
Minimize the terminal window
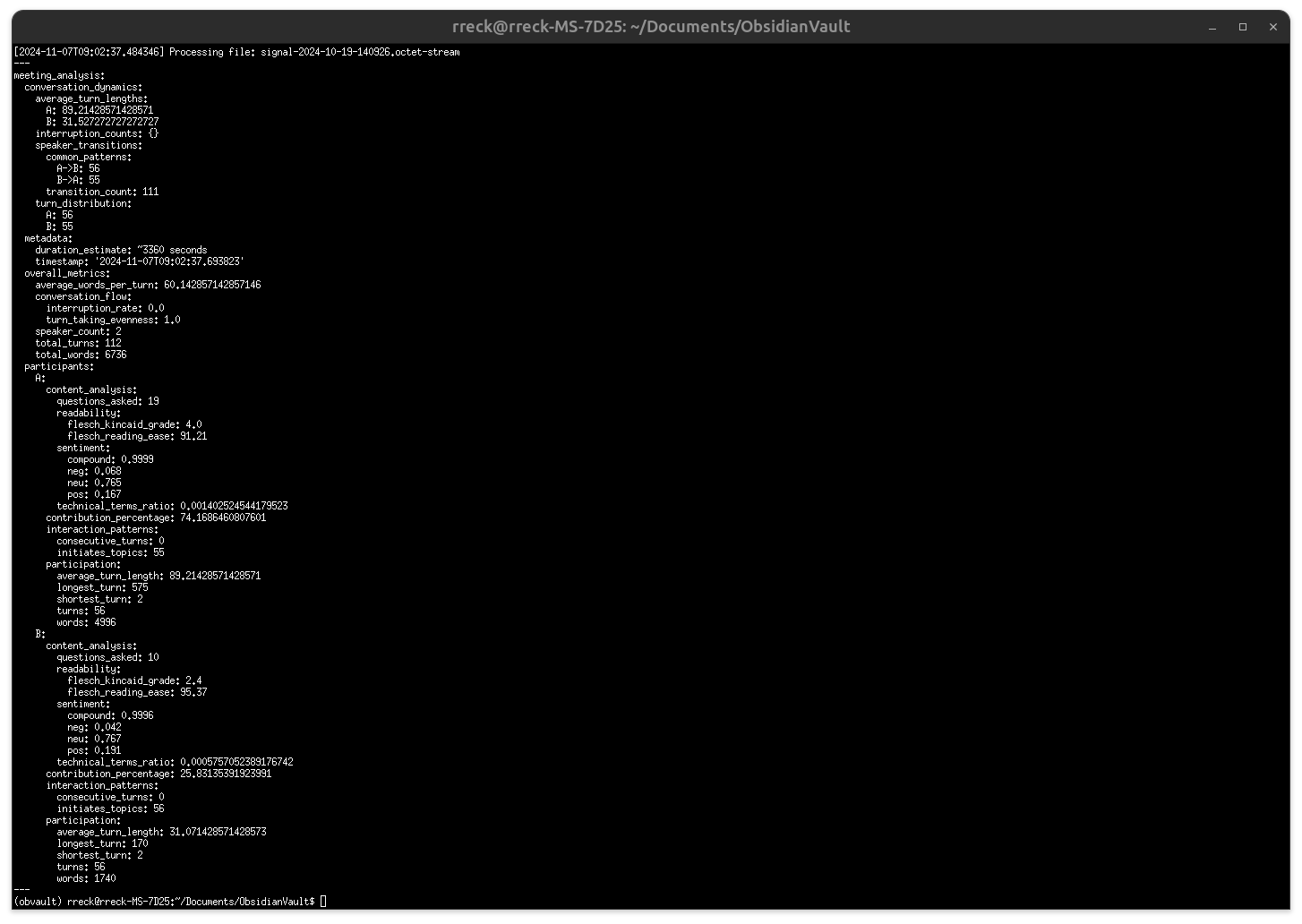[x=1212, y=27]
